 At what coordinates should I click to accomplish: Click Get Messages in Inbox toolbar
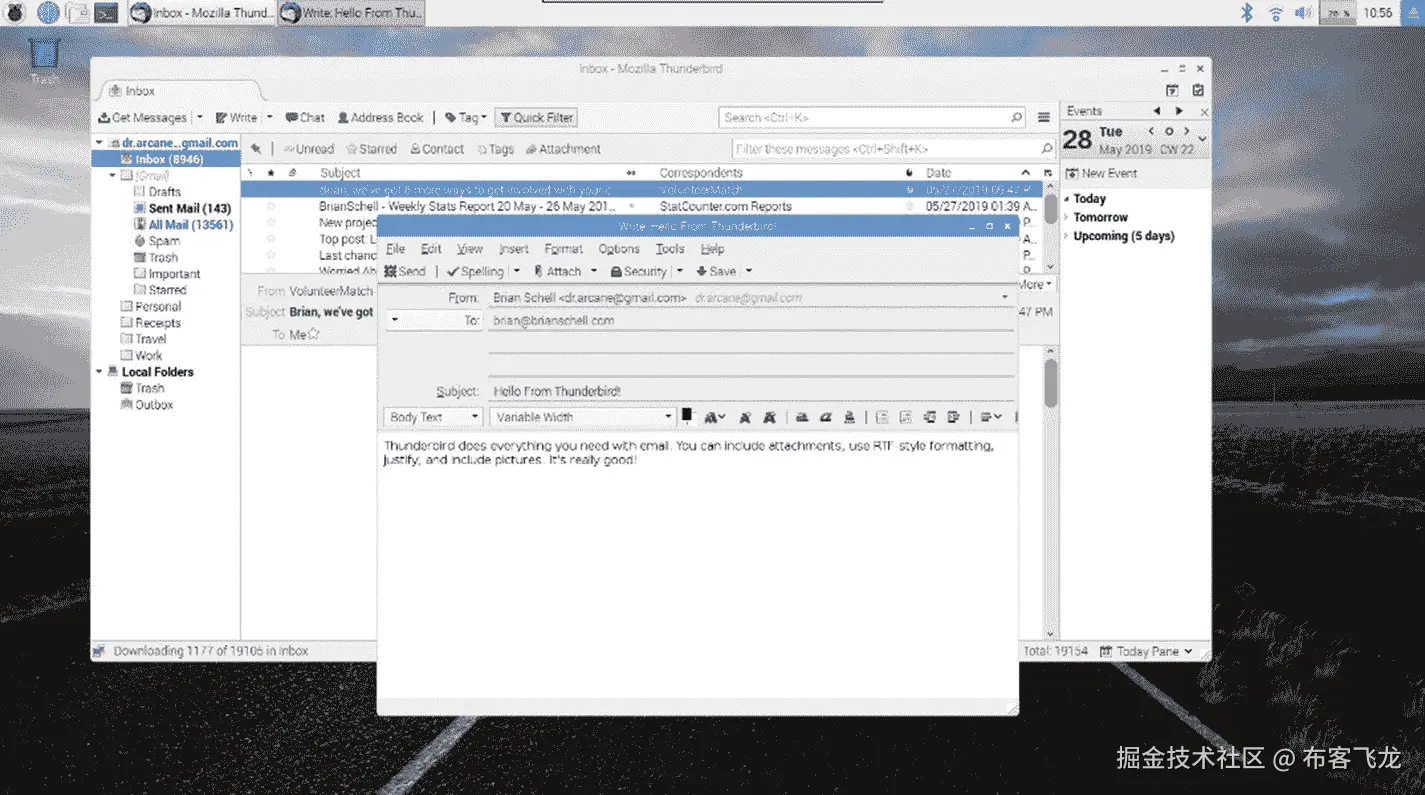[x=142, y=117]
